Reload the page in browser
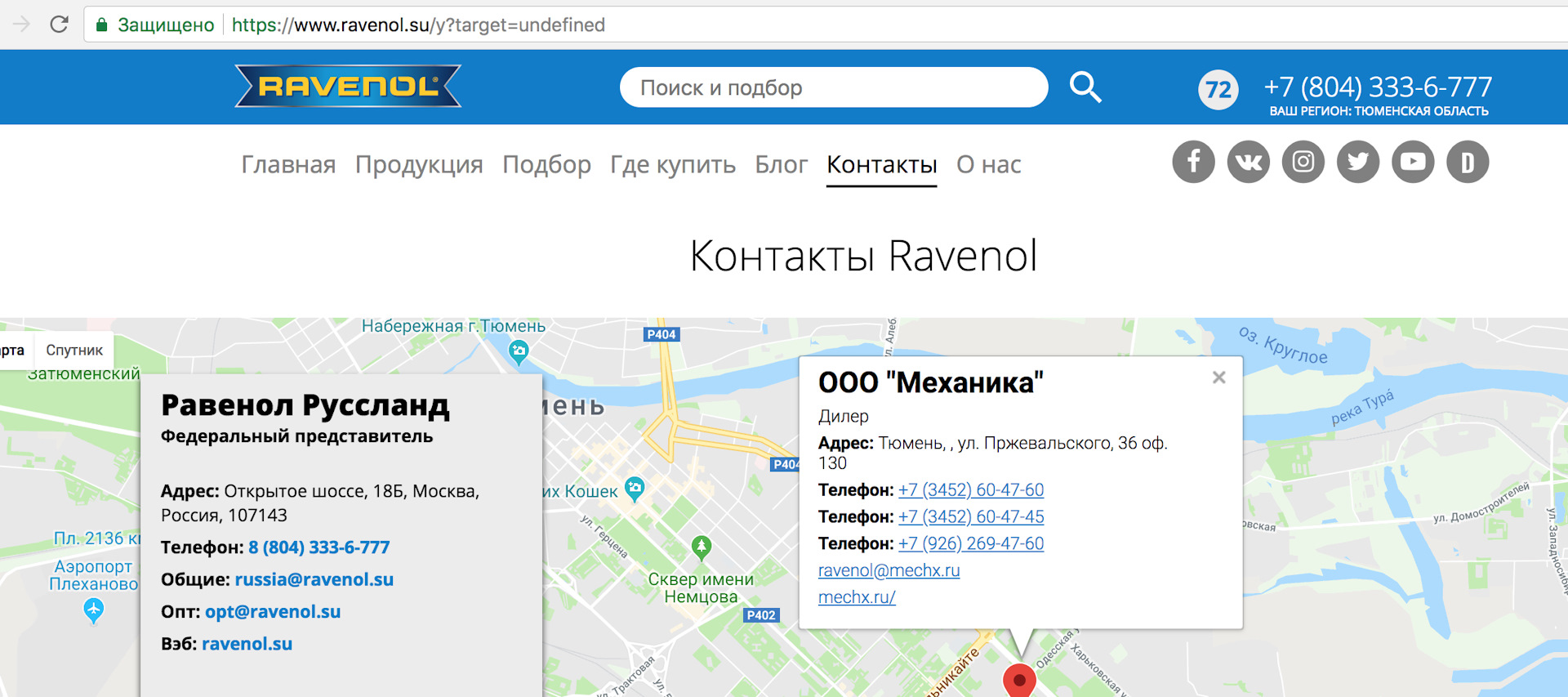 pyautogui.click(x=59, y=25)
